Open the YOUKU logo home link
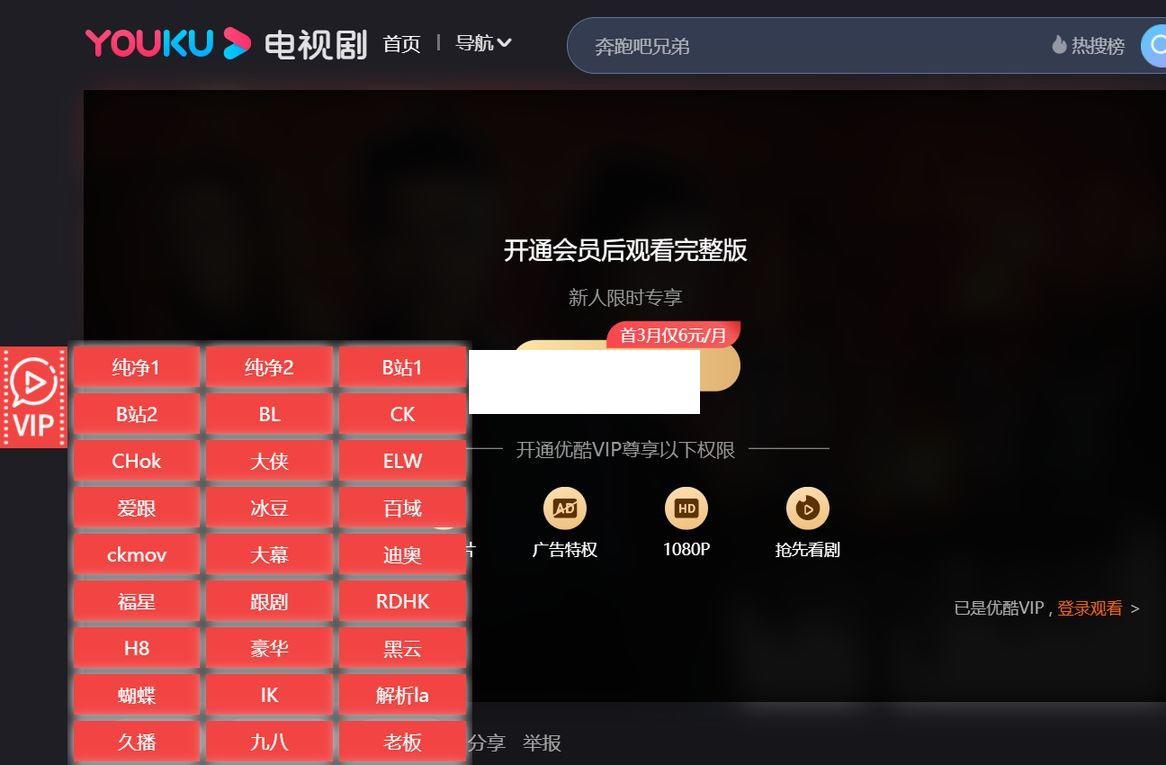1166x765 pixels. [x=168, y=43]
